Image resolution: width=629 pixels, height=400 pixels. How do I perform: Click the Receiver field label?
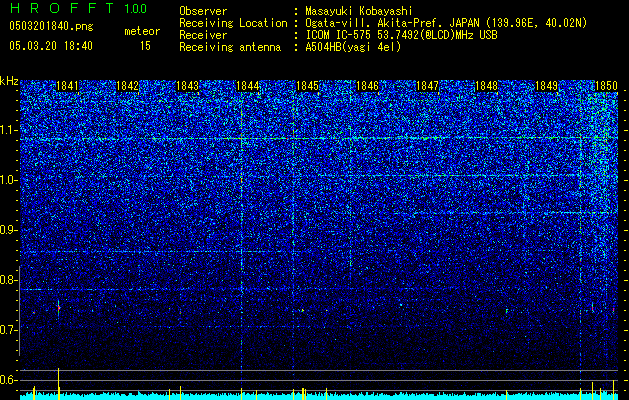pyautogui.click(x=203, y=35)
